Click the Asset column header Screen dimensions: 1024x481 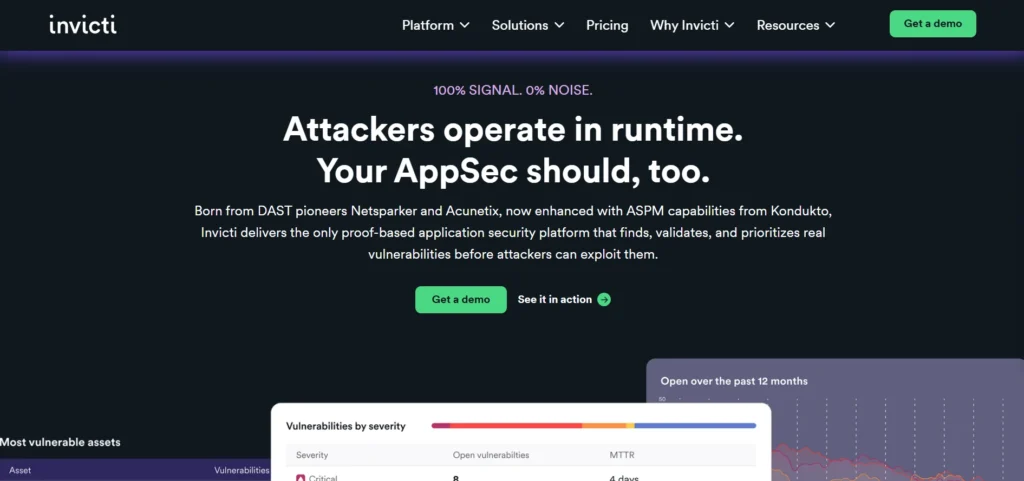20,470
